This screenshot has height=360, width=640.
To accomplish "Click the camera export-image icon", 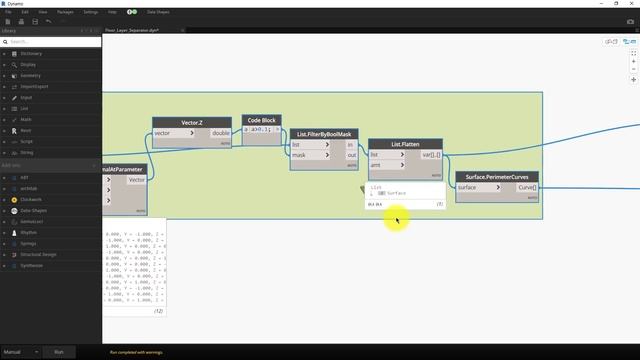I will [630, 22].
